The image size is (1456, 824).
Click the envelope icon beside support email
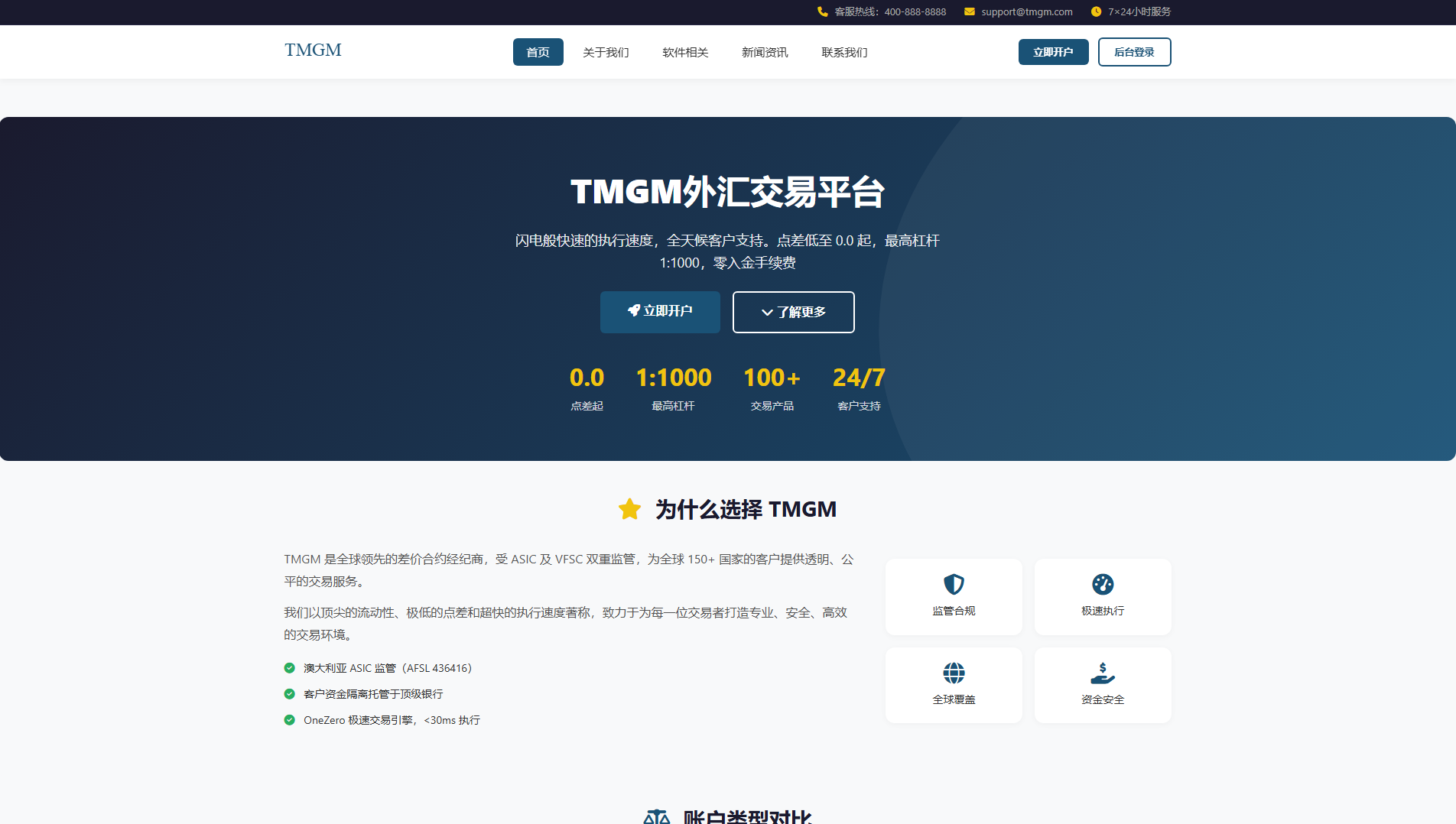(x=969, y=11)
